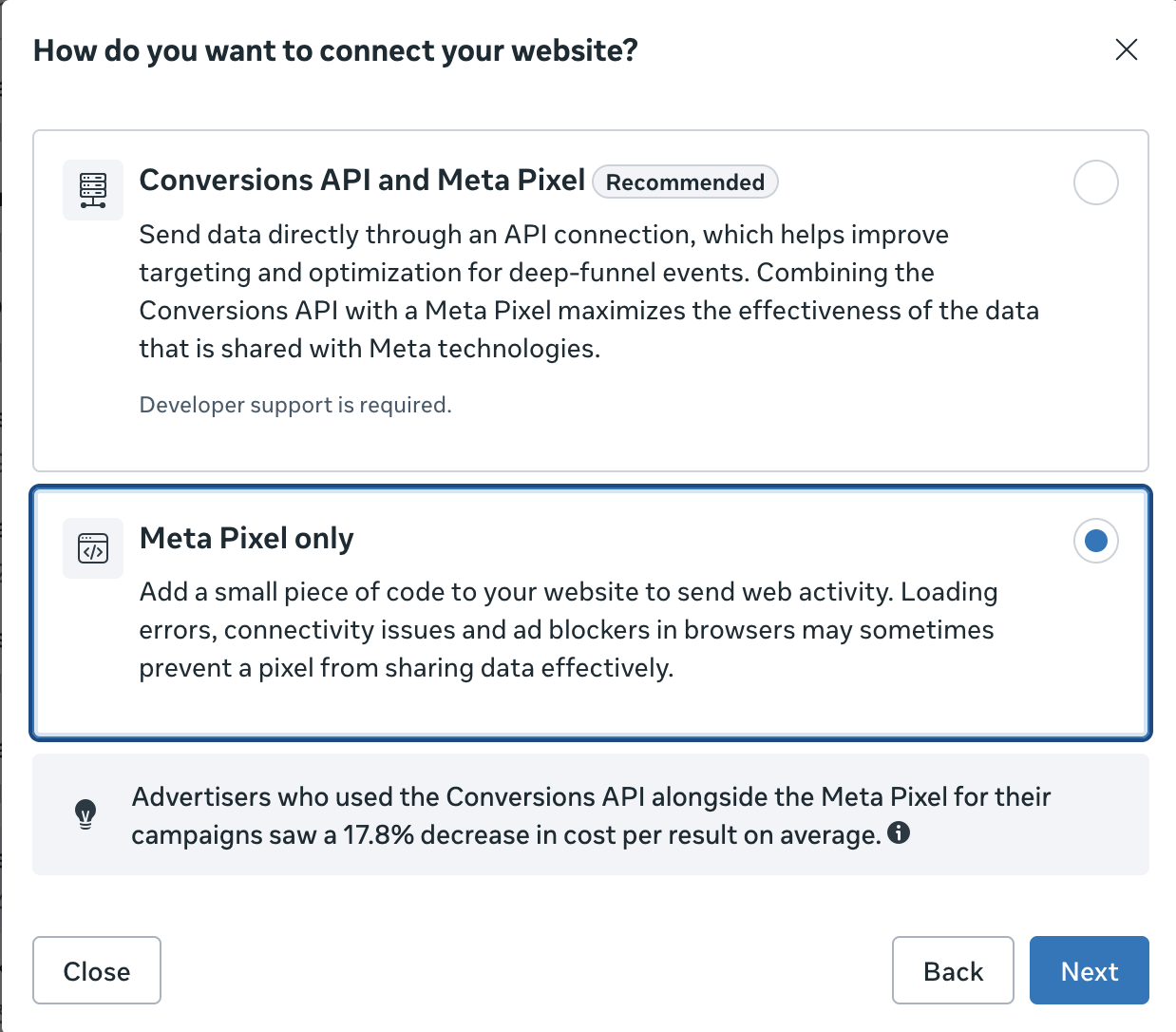This screenshot has height=1032, width=1176.
Task: Select the Conversions API and Meta Pixel radio button
Action: pyautogui.click(x=1095, y=182)
